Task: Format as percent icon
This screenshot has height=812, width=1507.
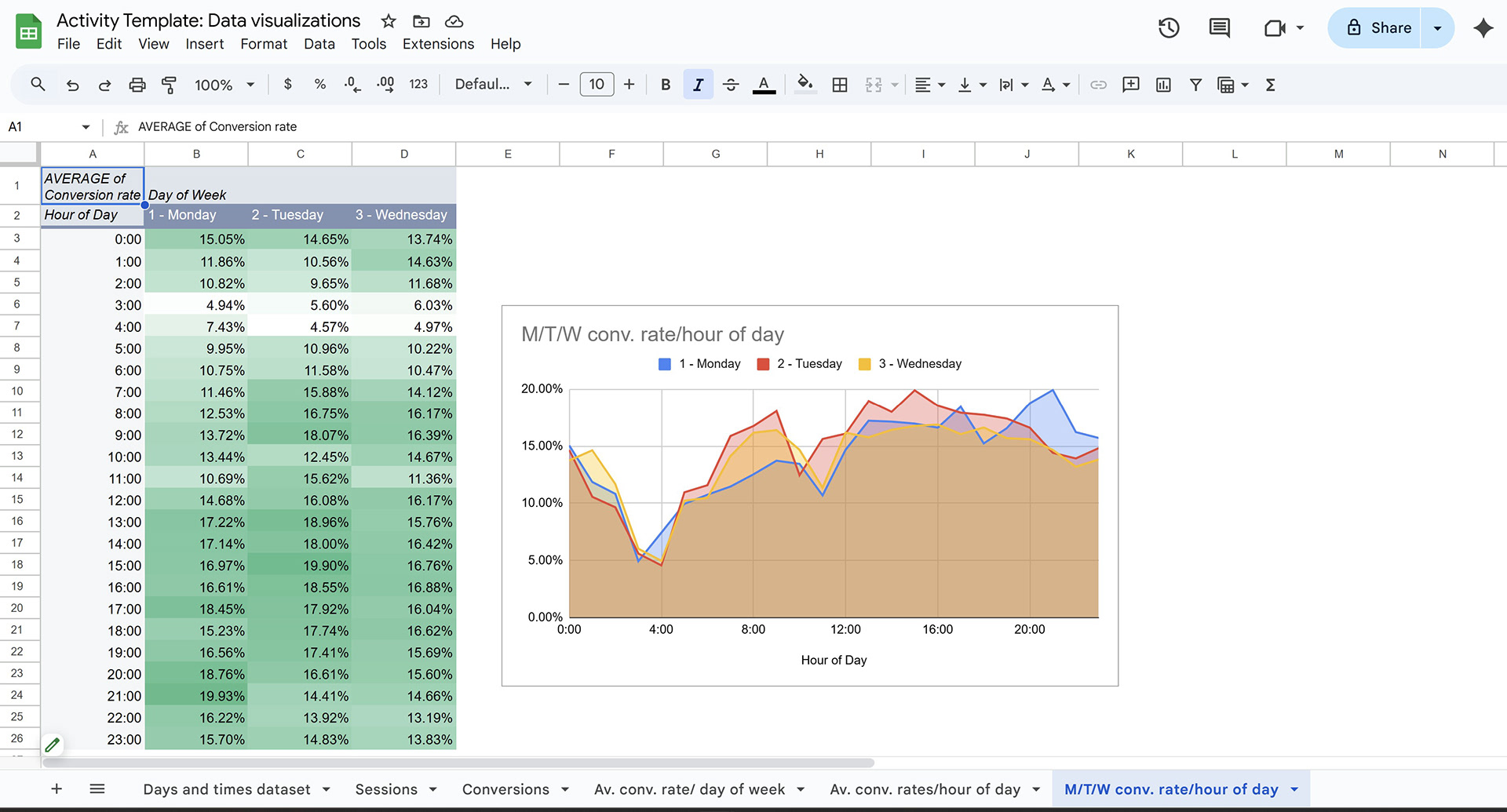Action: pos(320,84)
